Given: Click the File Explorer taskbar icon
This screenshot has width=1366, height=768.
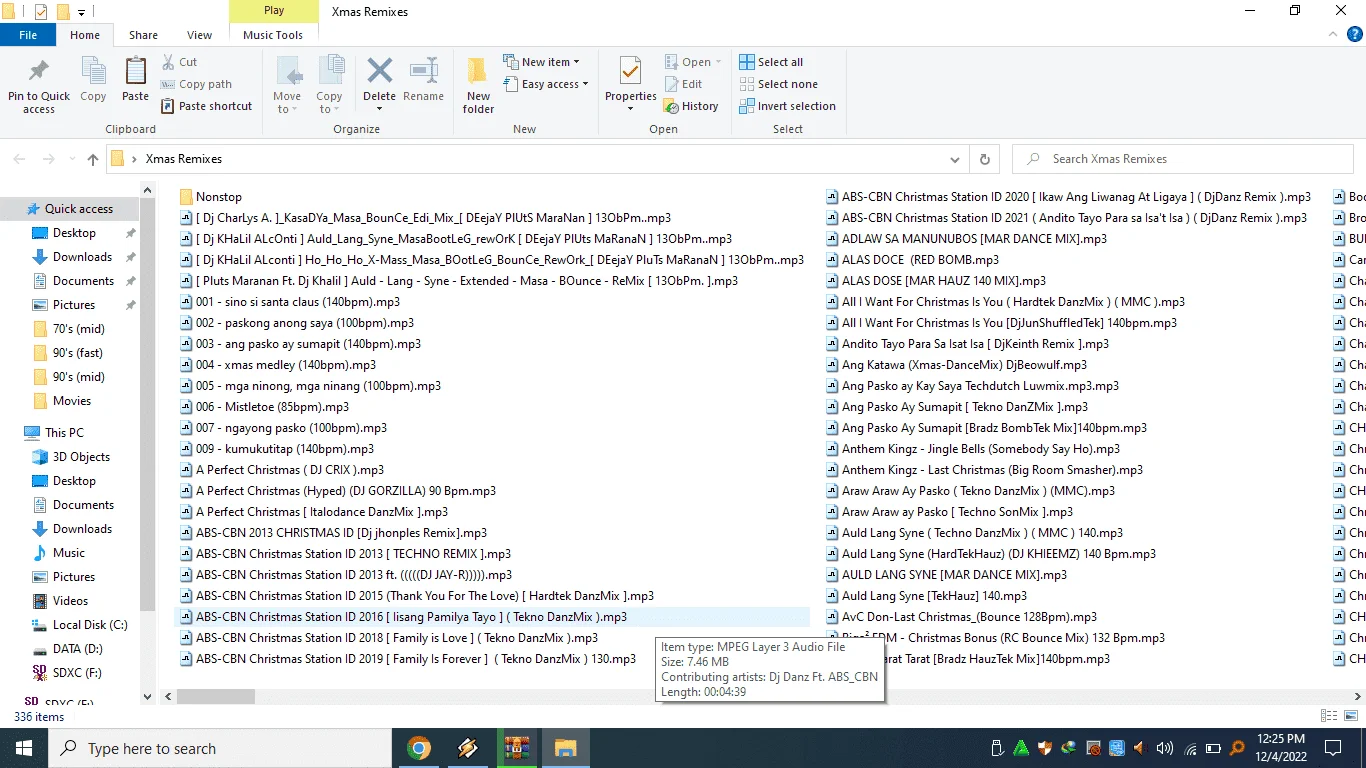Looking at the screenshot, I should [565, 748].
